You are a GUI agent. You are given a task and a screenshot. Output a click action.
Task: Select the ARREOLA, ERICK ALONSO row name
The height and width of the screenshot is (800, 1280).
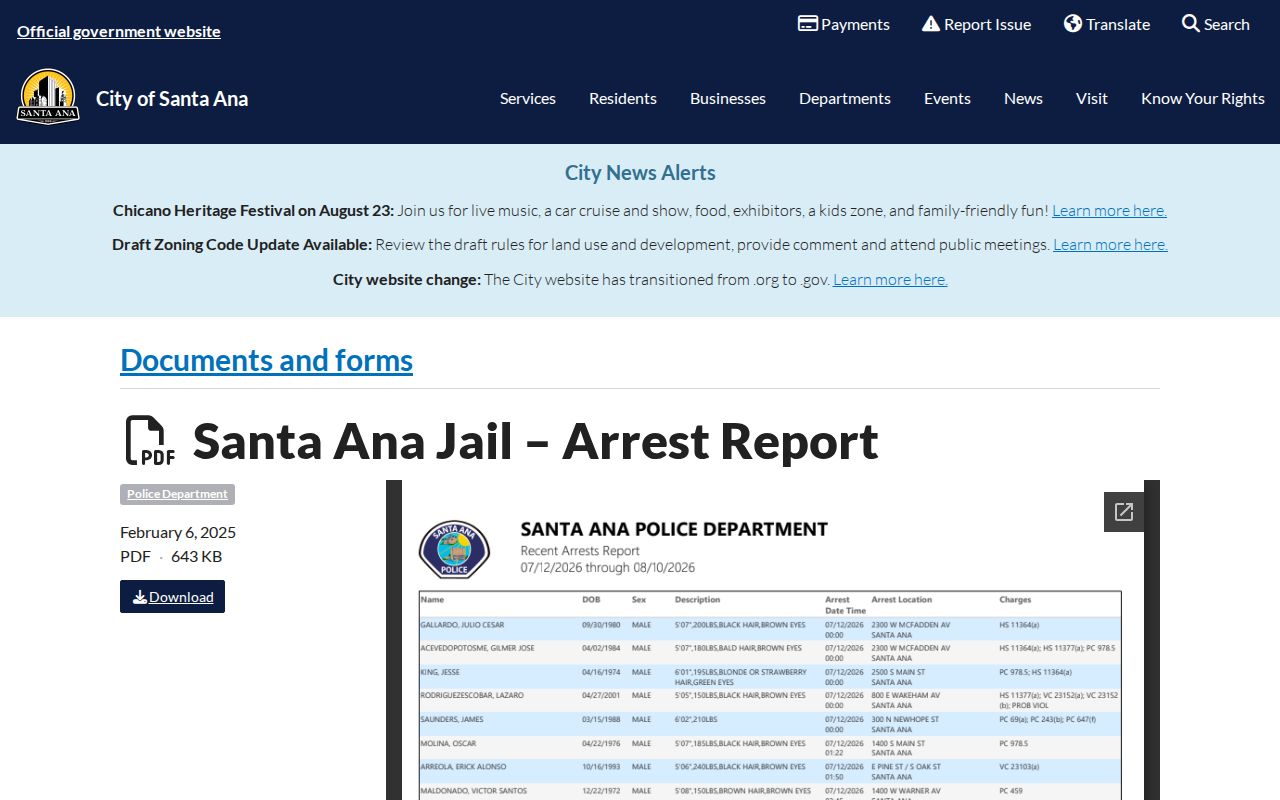pyautogui.click(x=463, y=767)
